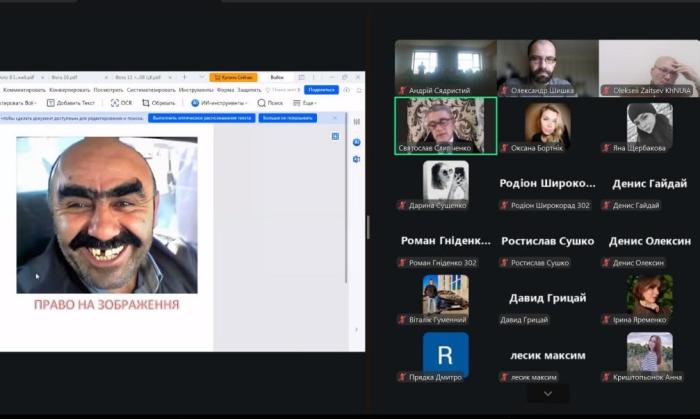Viewport: 700px width, 419px height.
Task: Click the Добавить Текст tool
Action: 70,103
